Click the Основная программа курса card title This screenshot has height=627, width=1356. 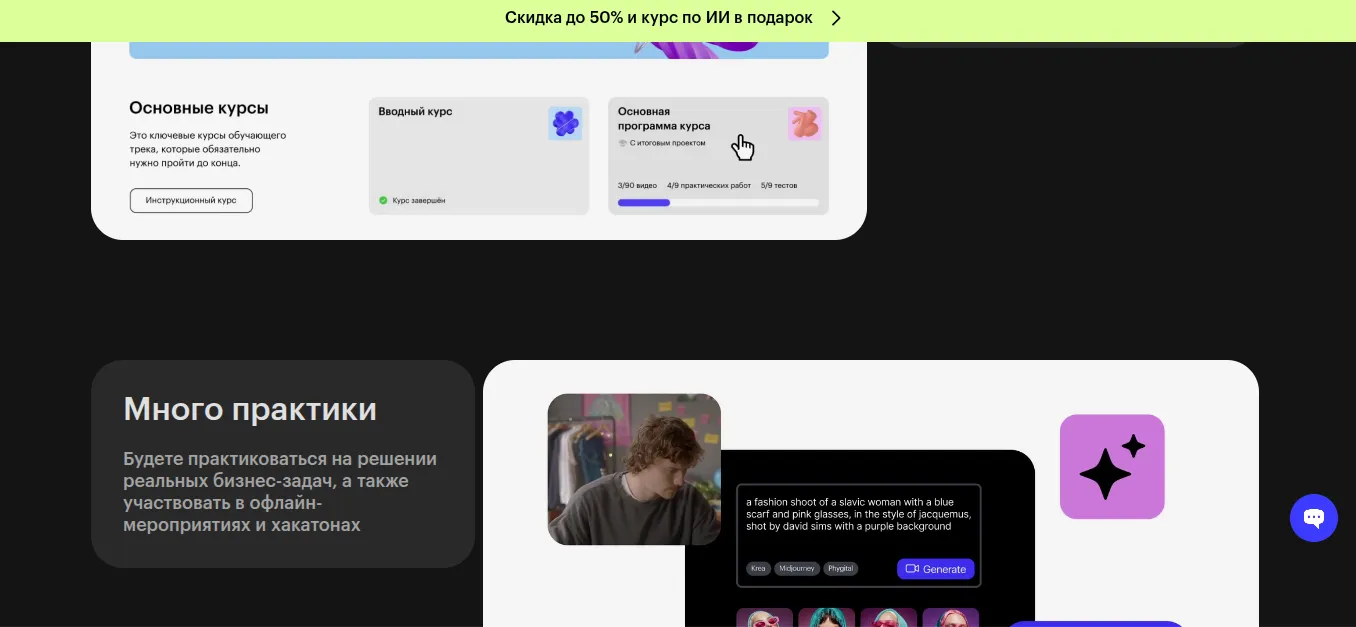(664, 119)
